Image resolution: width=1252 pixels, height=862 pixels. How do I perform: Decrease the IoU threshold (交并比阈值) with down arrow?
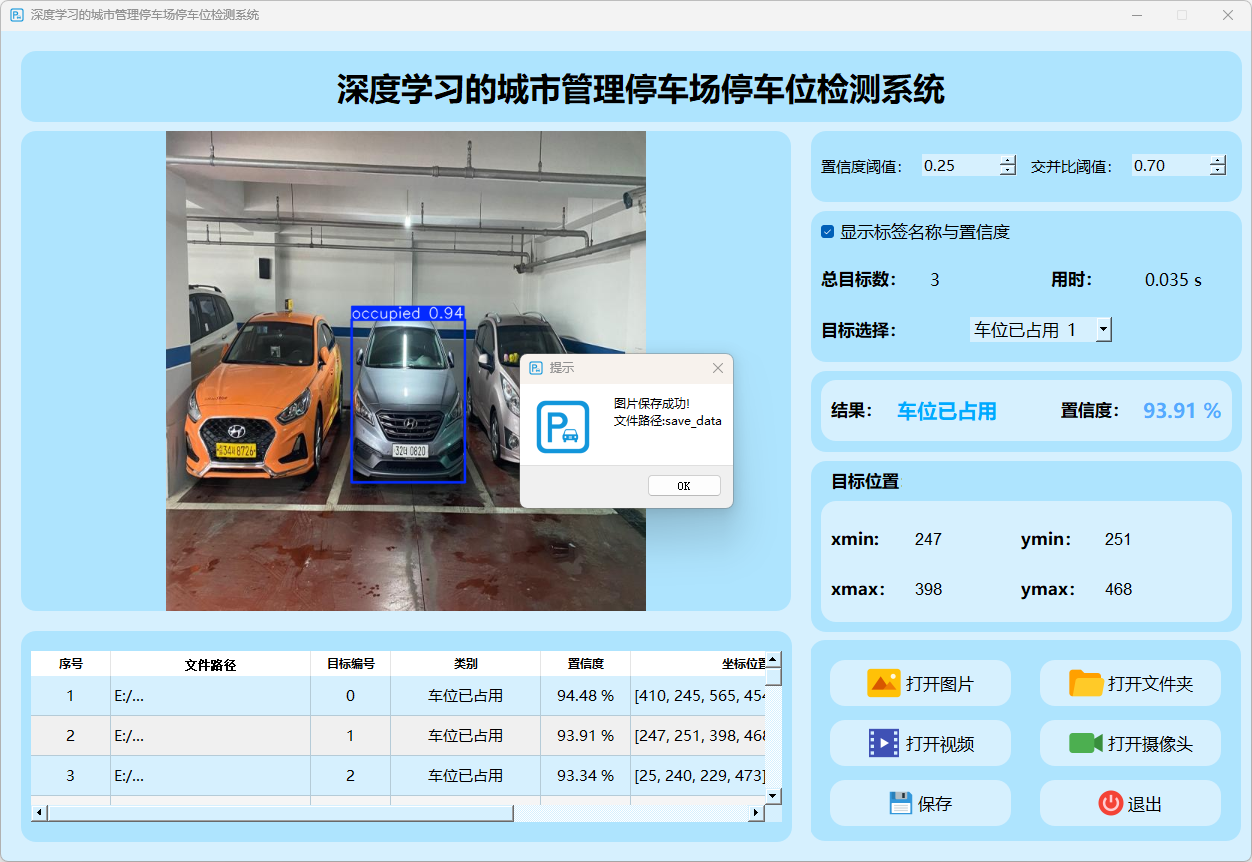tap(1217, 171)
